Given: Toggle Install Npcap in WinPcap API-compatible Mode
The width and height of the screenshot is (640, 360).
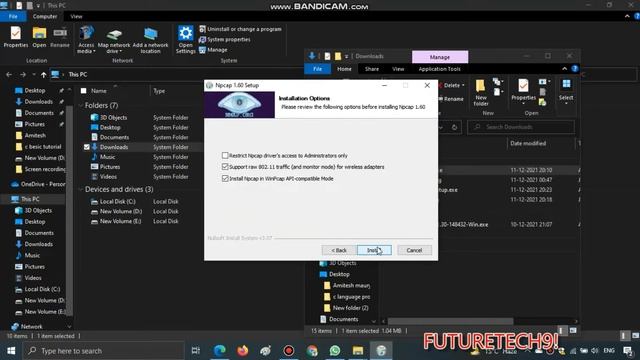Looking at the screenshot, I should coord(225,178).
